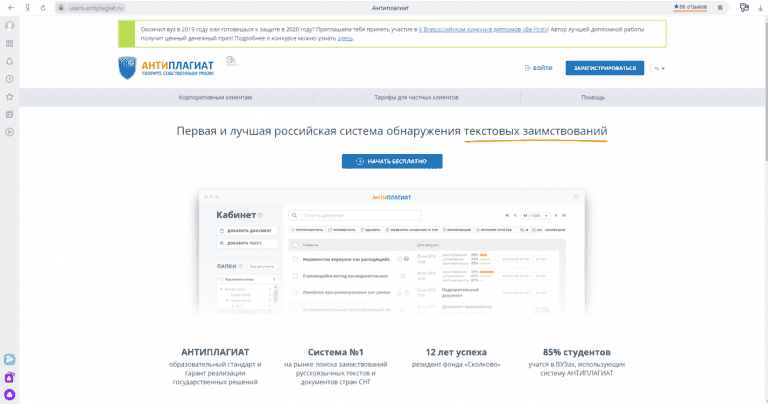Screen dimensions: 768x404
Task: Click the Antiplagiat shield logo
Action: [x=125, y=68]
